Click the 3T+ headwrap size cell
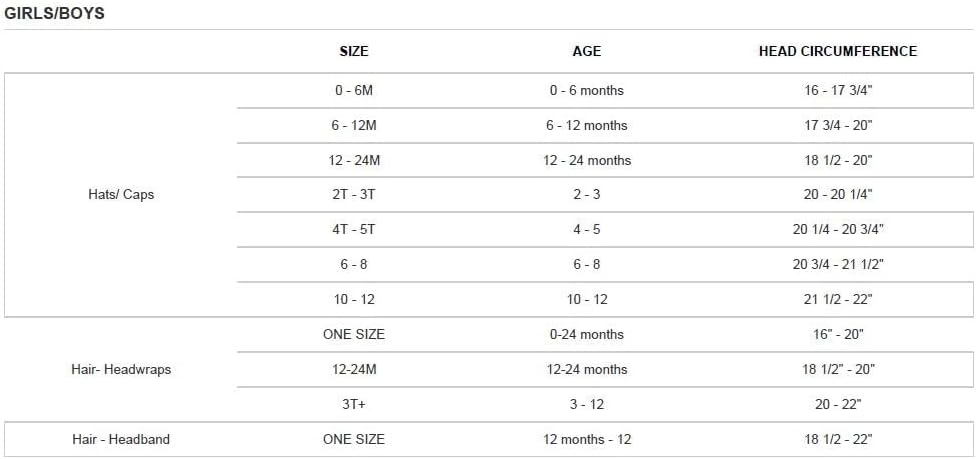 354,404
